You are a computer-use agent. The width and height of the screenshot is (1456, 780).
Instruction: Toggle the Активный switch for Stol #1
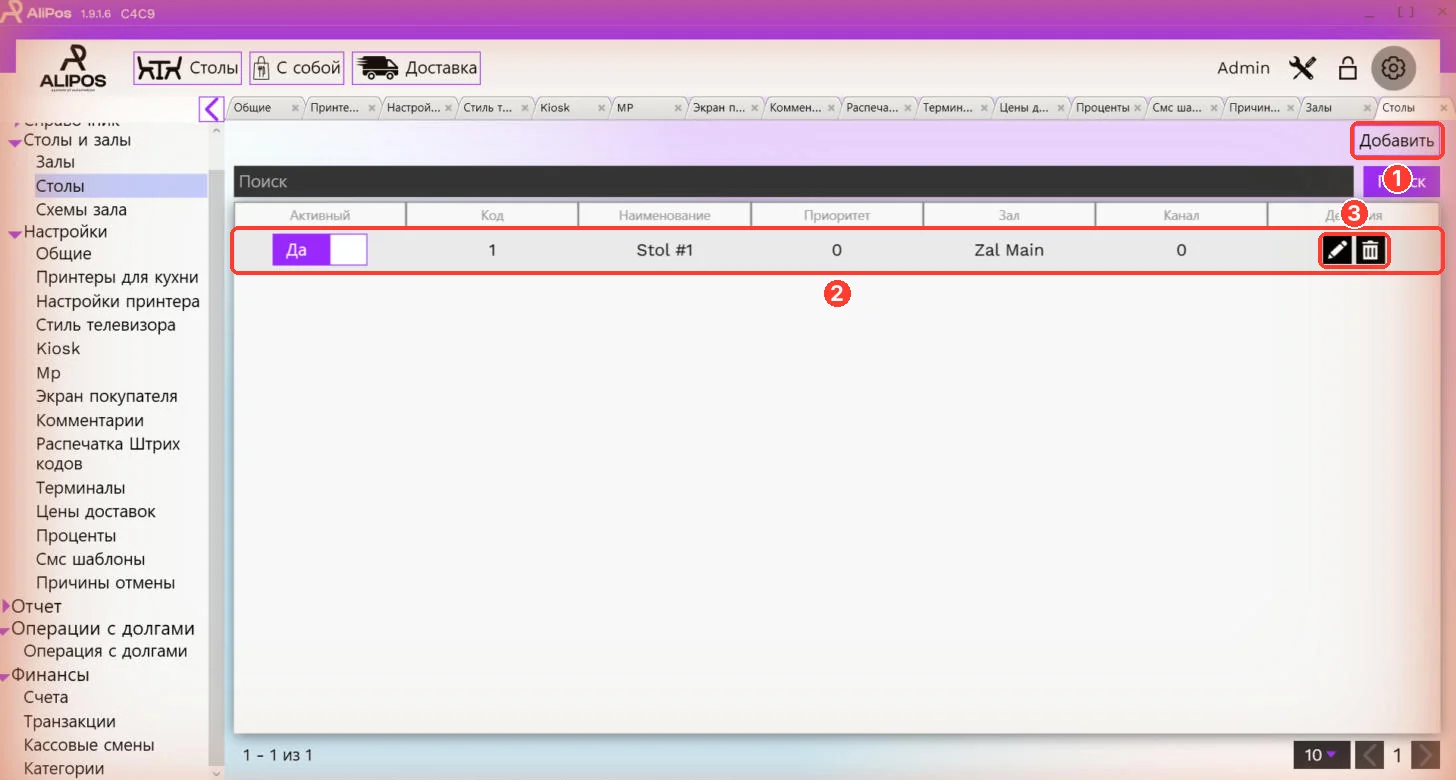320,250
